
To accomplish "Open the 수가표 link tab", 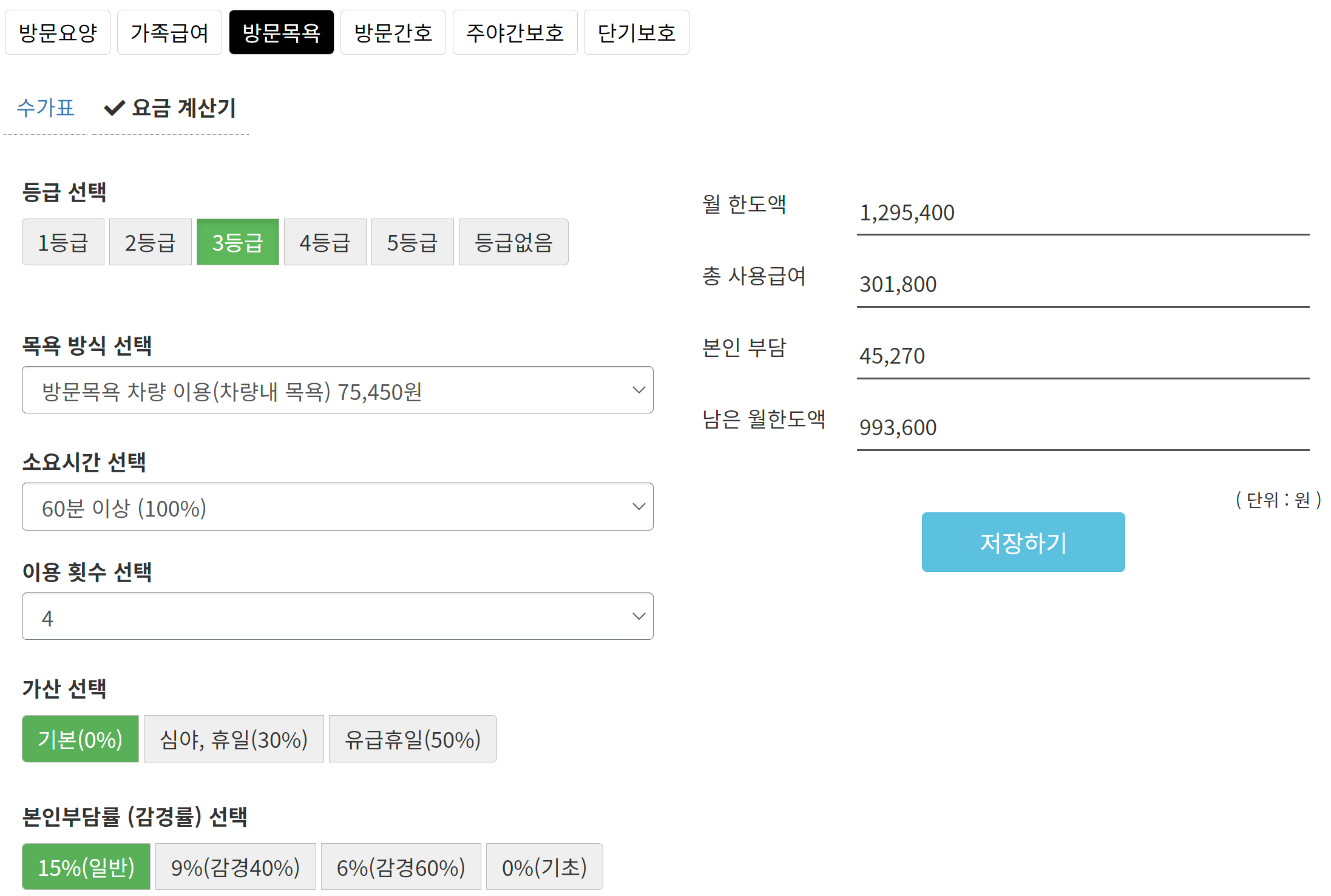I will [x=46, y=108].
